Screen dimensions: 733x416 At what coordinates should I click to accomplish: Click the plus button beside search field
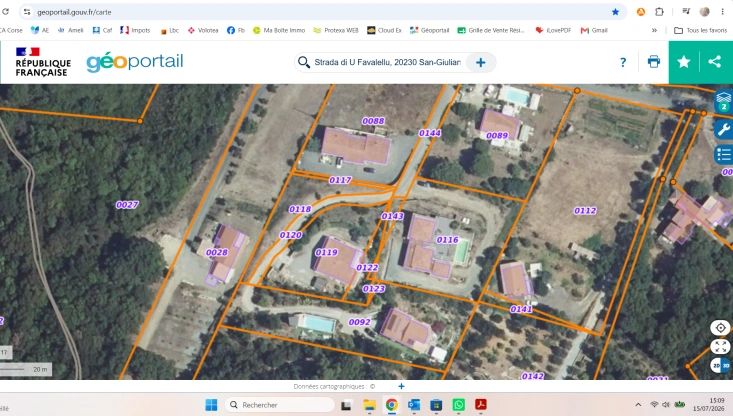(481, 63)
